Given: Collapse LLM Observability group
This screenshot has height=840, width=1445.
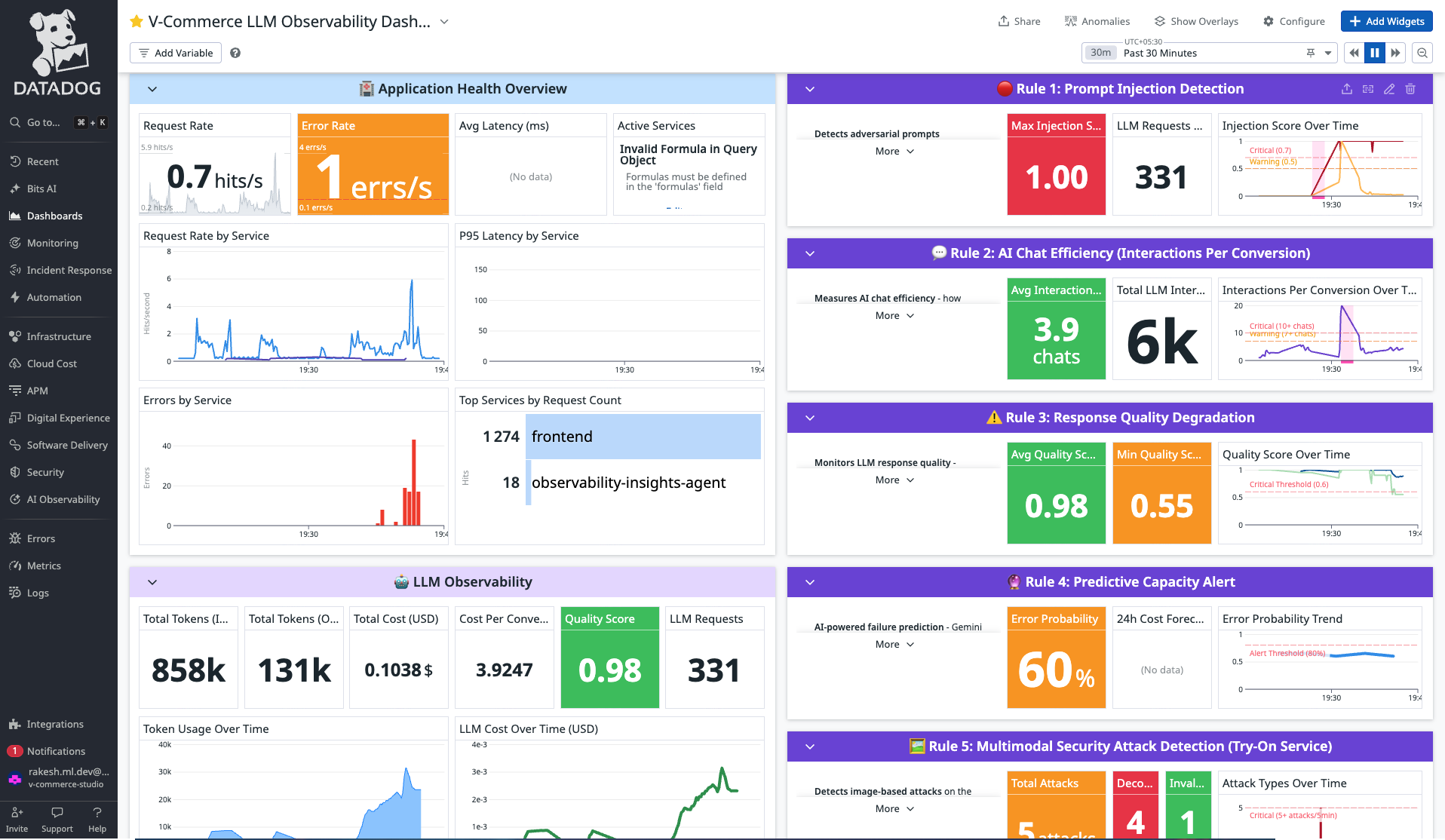Looking at the screenshot, I should (x=152, y=582).
